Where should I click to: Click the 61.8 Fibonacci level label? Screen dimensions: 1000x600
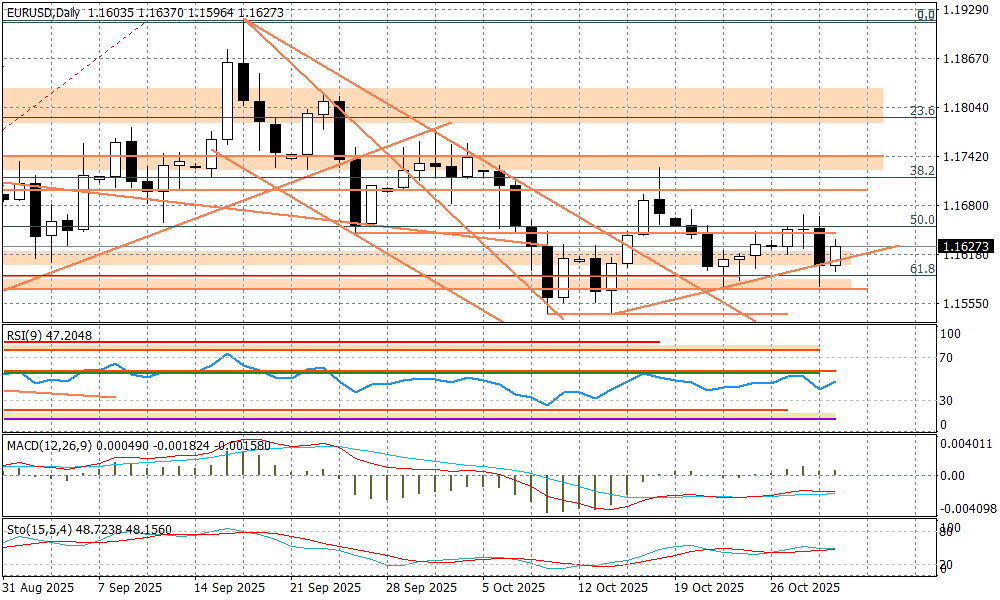[923, 269]
